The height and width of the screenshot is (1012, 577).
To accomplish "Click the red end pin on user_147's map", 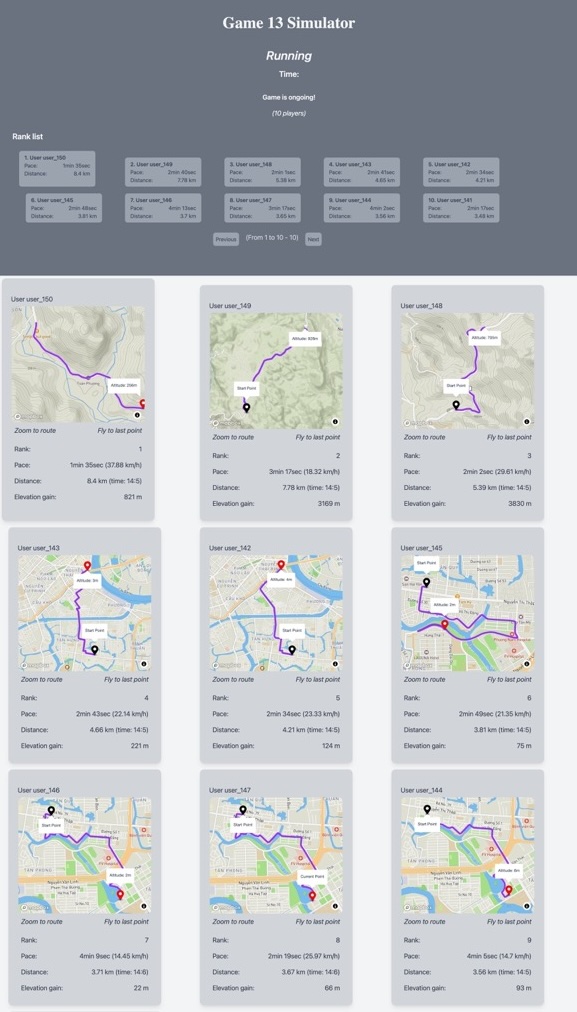I will coord(312,896).
